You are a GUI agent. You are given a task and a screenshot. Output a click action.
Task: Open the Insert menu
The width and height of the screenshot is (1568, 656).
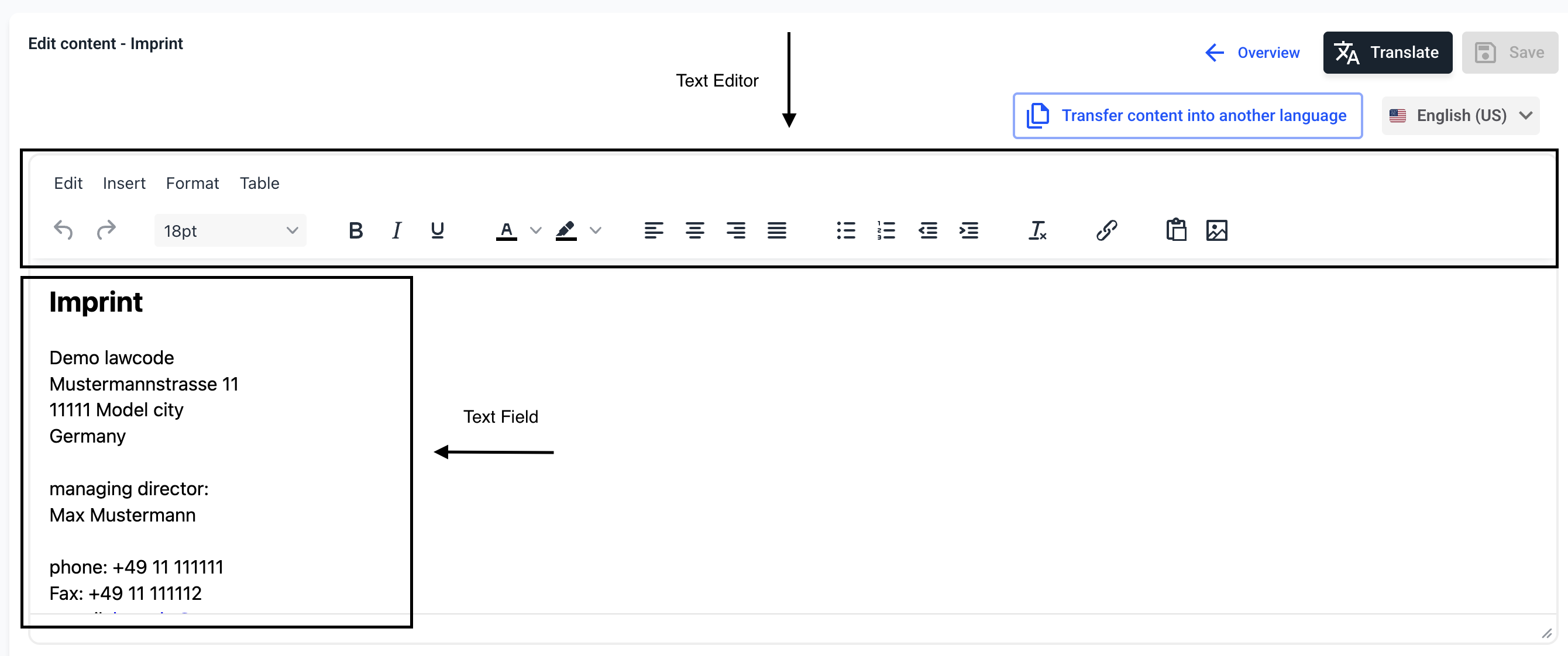tap(123, 183)
